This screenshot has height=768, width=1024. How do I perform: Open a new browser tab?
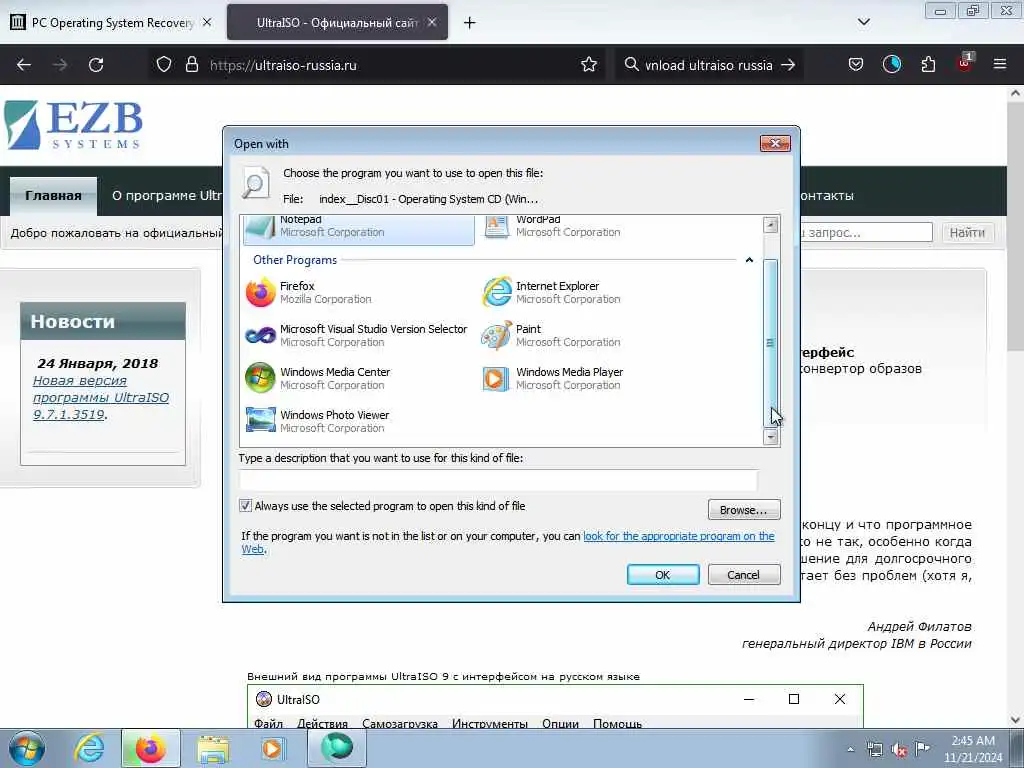pyautogui.click(x=470, y=23)
